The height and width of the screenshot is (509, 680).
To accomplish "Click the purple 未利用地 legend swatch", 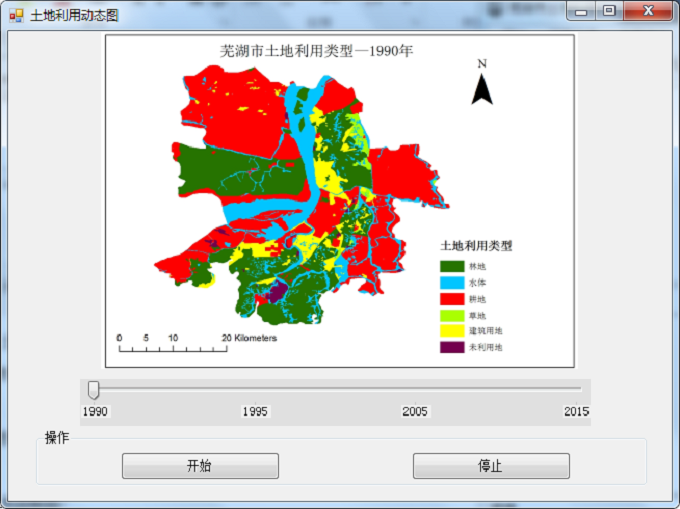I will pyautogui.click(x=452, y=347).
